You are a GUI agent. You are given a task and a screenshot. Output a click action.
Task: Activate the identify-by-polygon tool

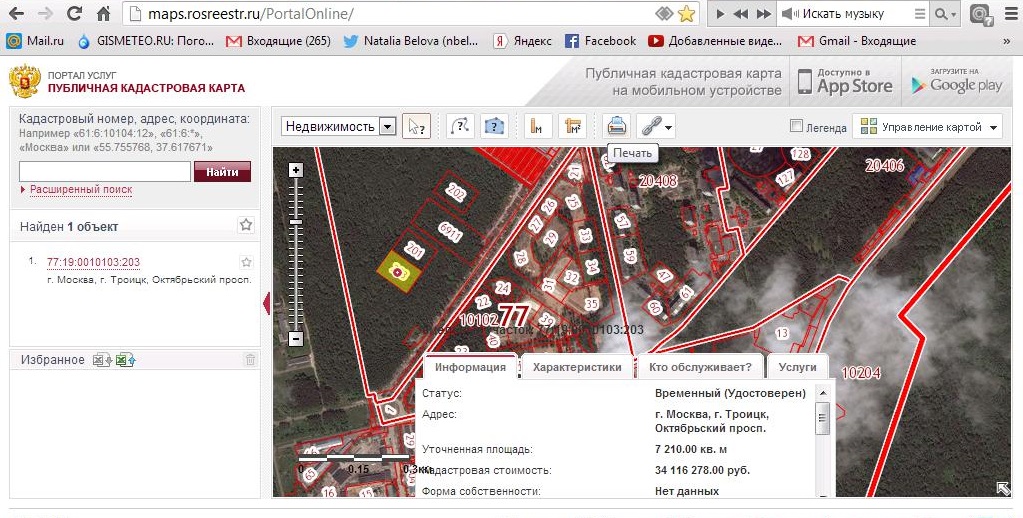click(x=495, y=126)
